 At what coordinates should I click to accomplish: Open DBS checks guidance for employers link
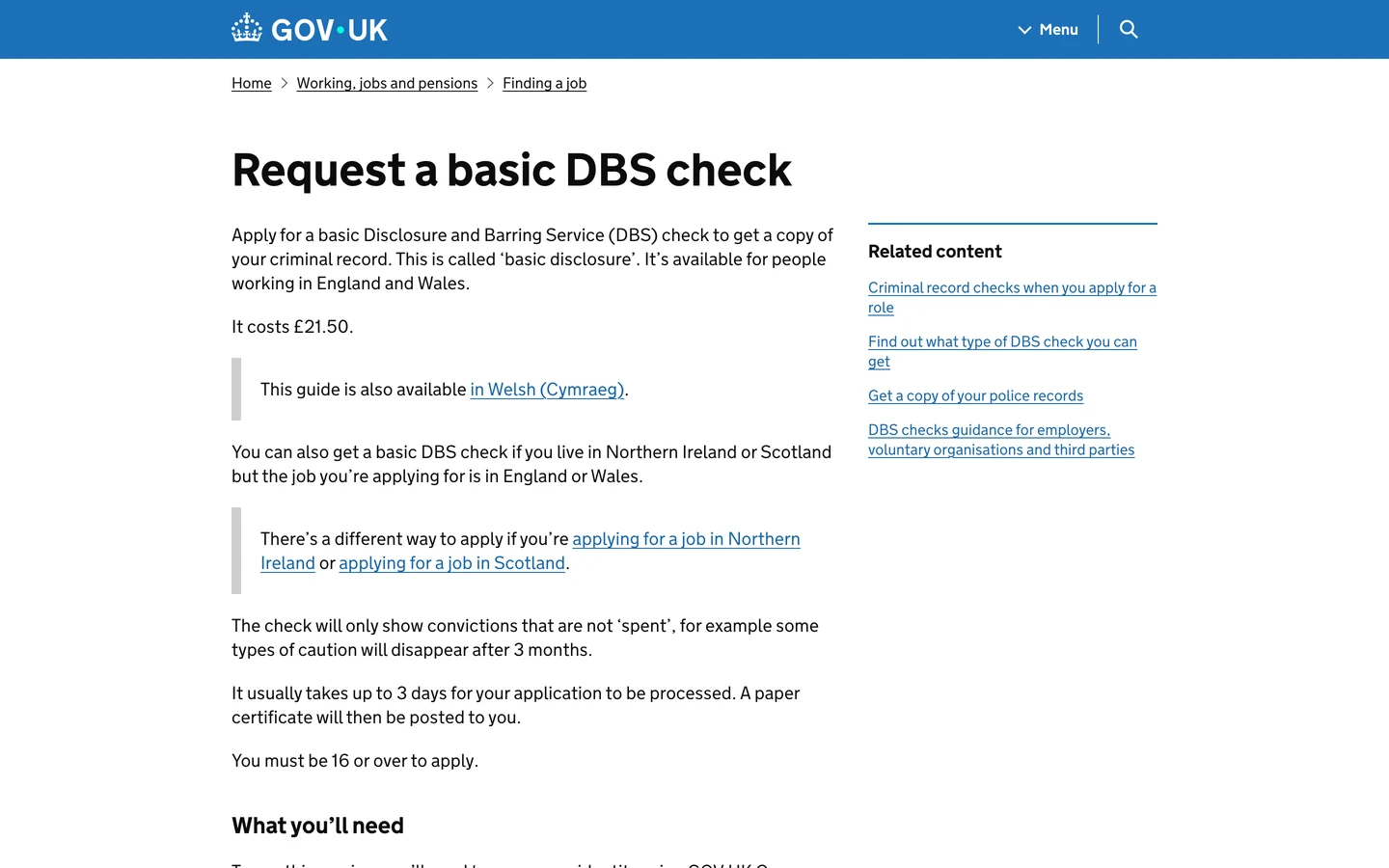point(1001,440)
